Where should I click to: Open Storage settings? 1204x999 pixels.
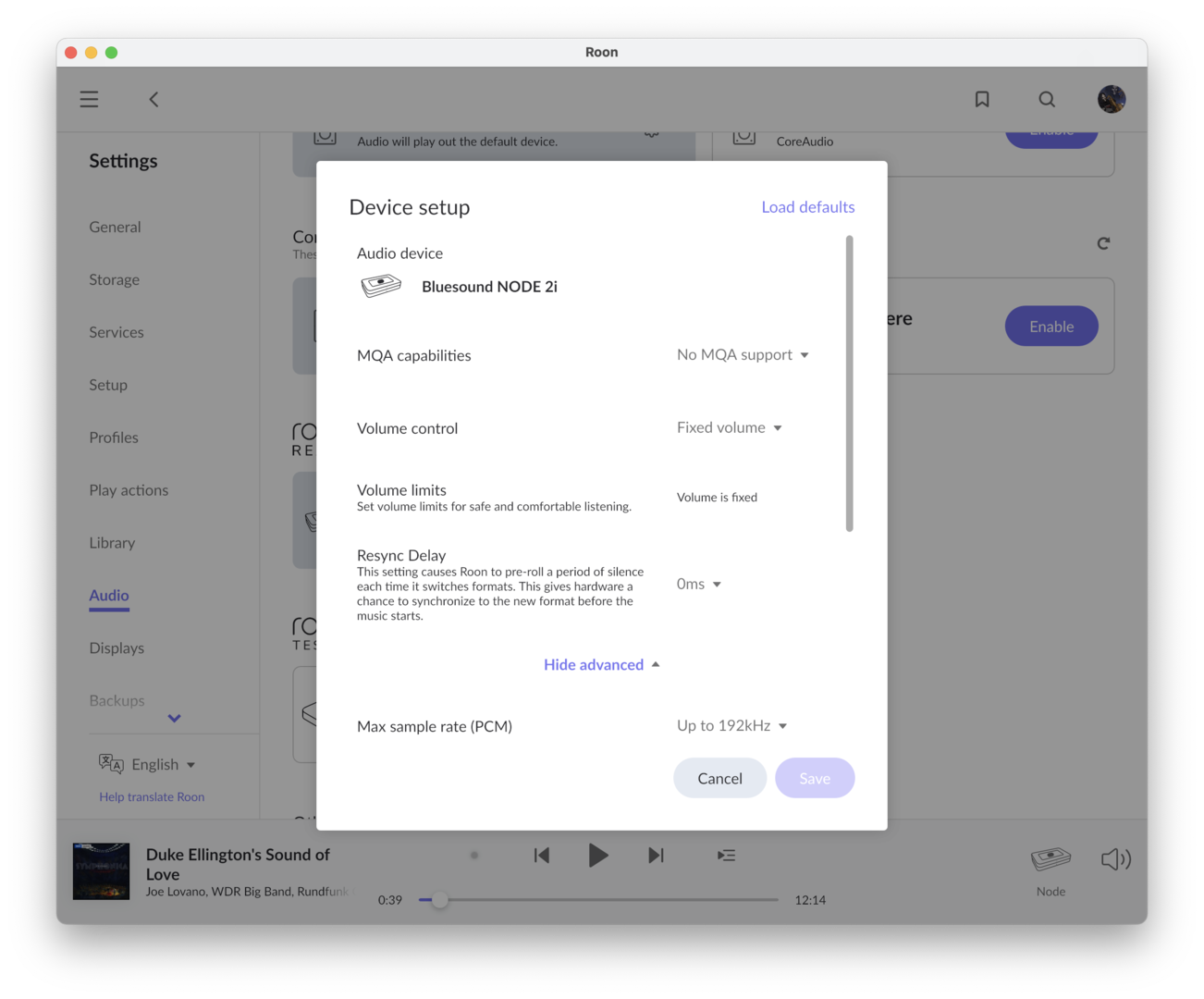coord(114,279)
